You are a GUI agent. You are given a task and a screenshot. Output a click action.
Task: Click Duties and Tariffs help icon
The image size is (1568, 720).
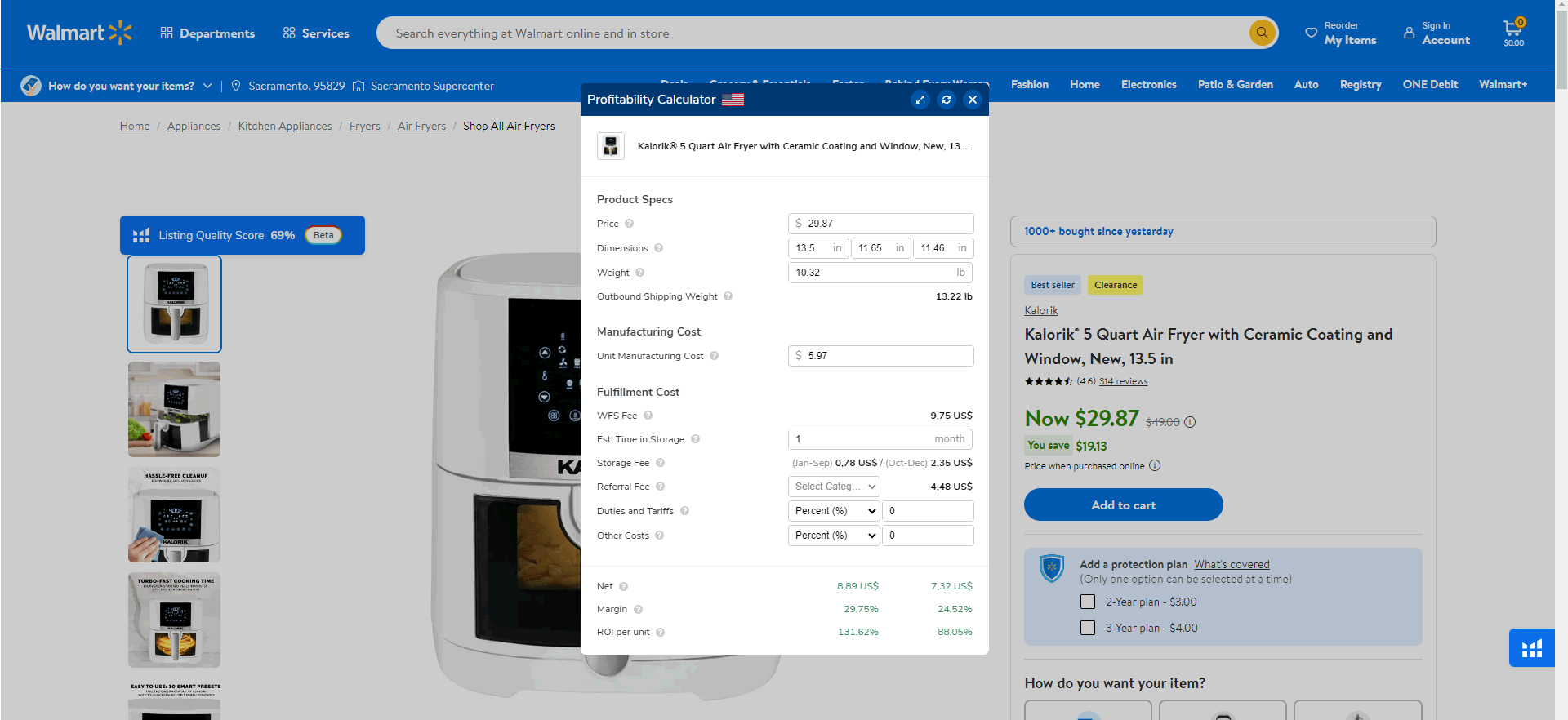point(684,511)
